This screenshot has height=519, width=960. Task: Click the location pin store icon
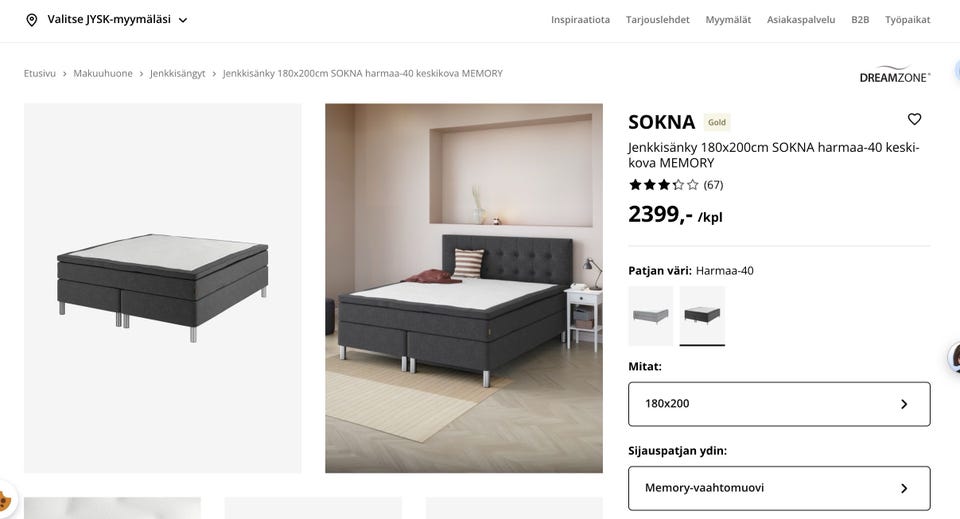pos(31,20)
